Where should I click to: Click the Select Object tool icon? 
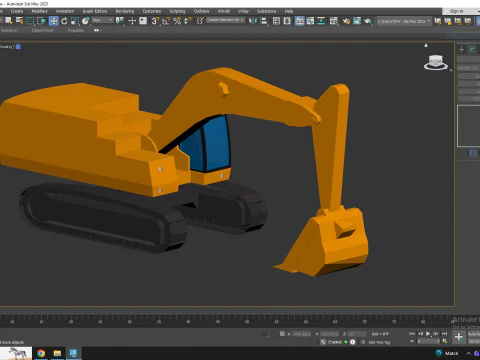point(9,21)
